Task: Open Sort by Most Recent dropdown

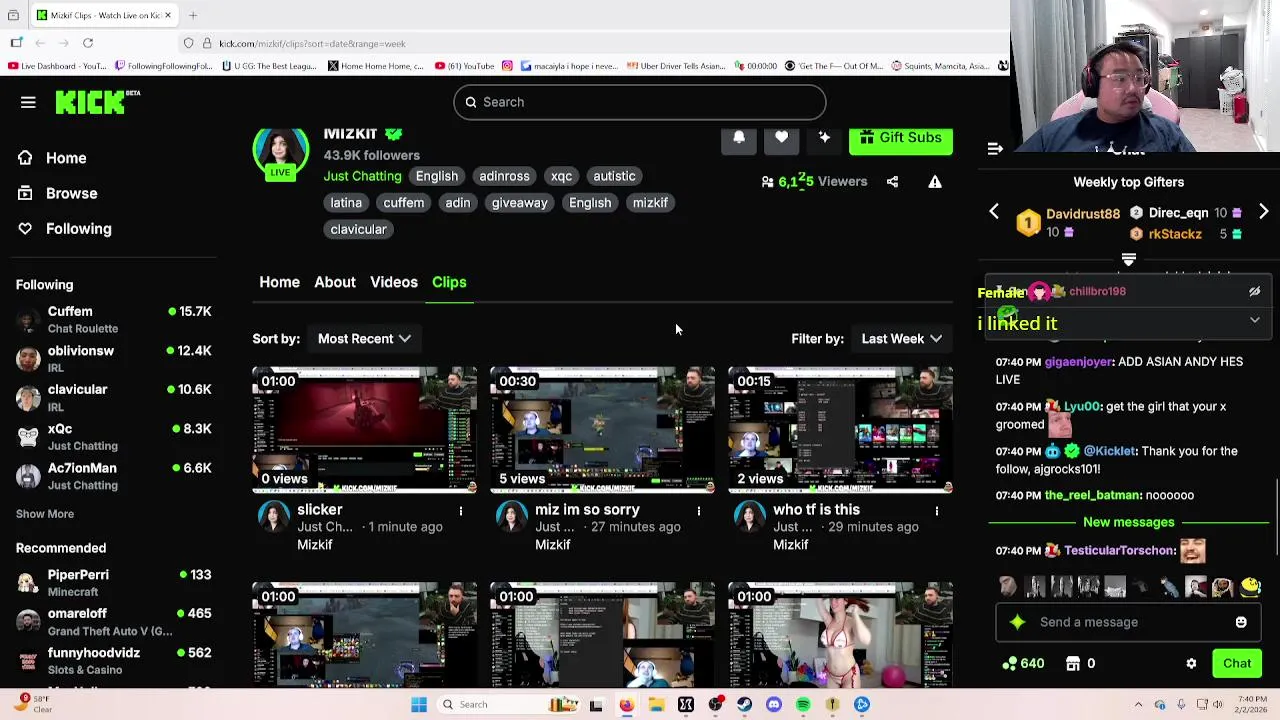Action: tap(364, 339)
